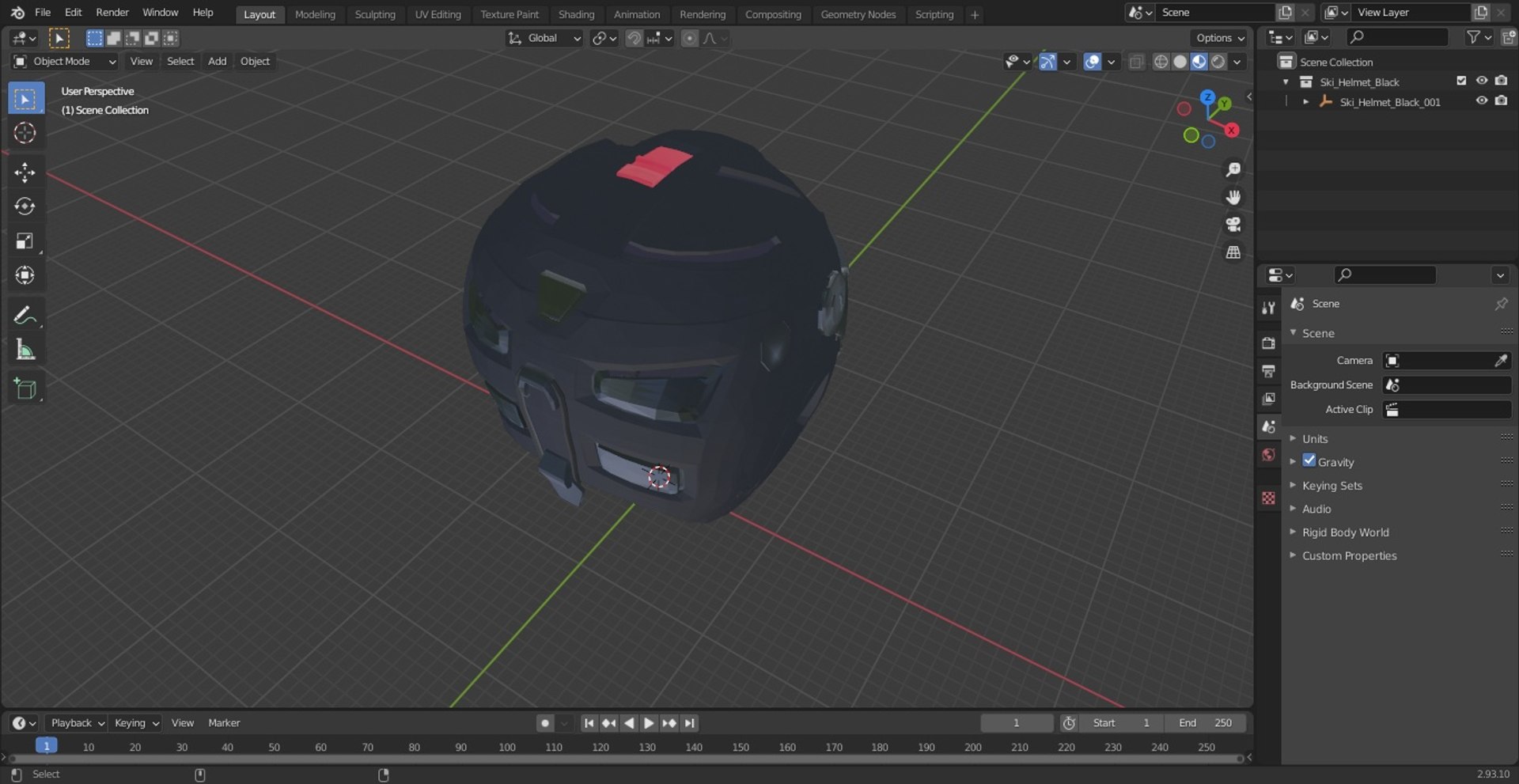Open the Output properties tab
Screen dimensions: 1519x784
1268,370
